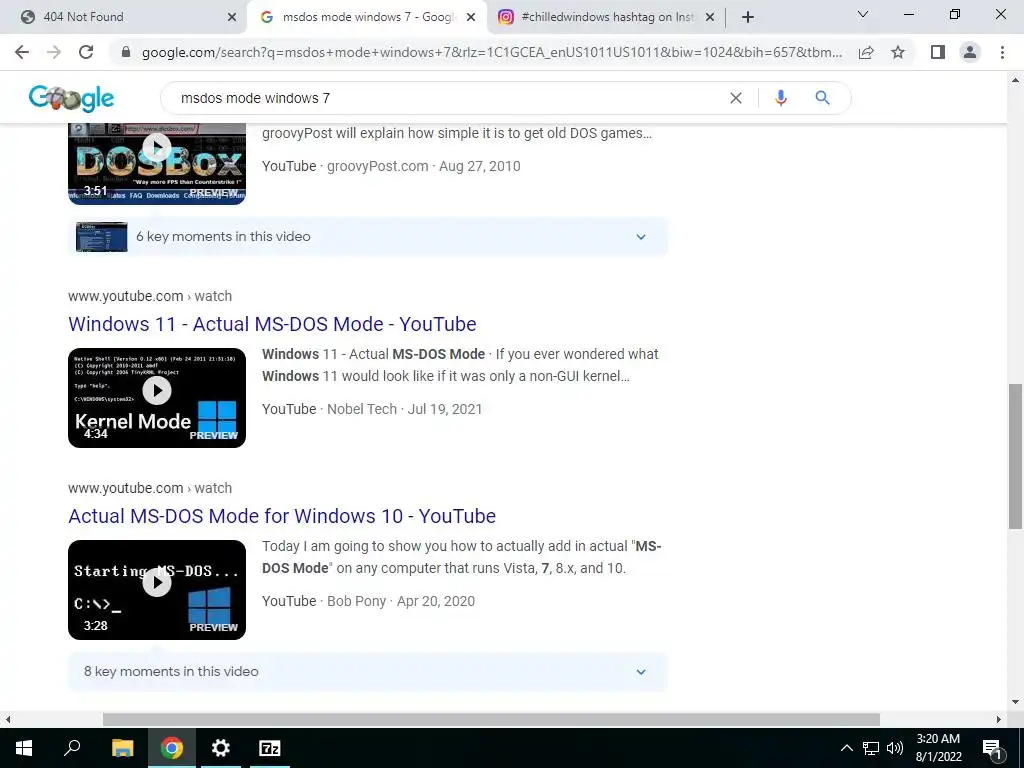Click the horizontal scrollbar thumb

[x=491, y=719]
